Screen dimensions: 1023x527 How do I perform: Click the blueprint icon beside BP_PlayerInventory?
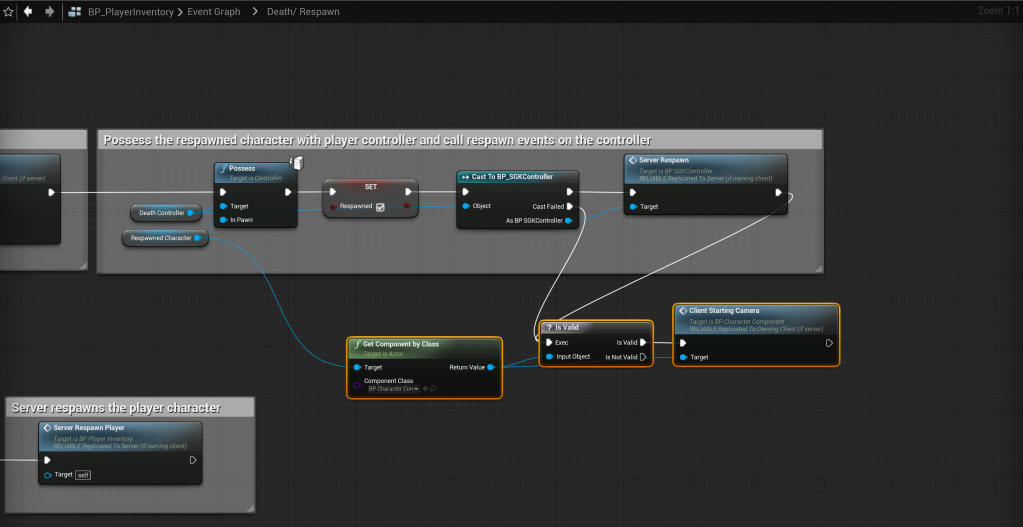pyautogui.click(x=76, y=11)
